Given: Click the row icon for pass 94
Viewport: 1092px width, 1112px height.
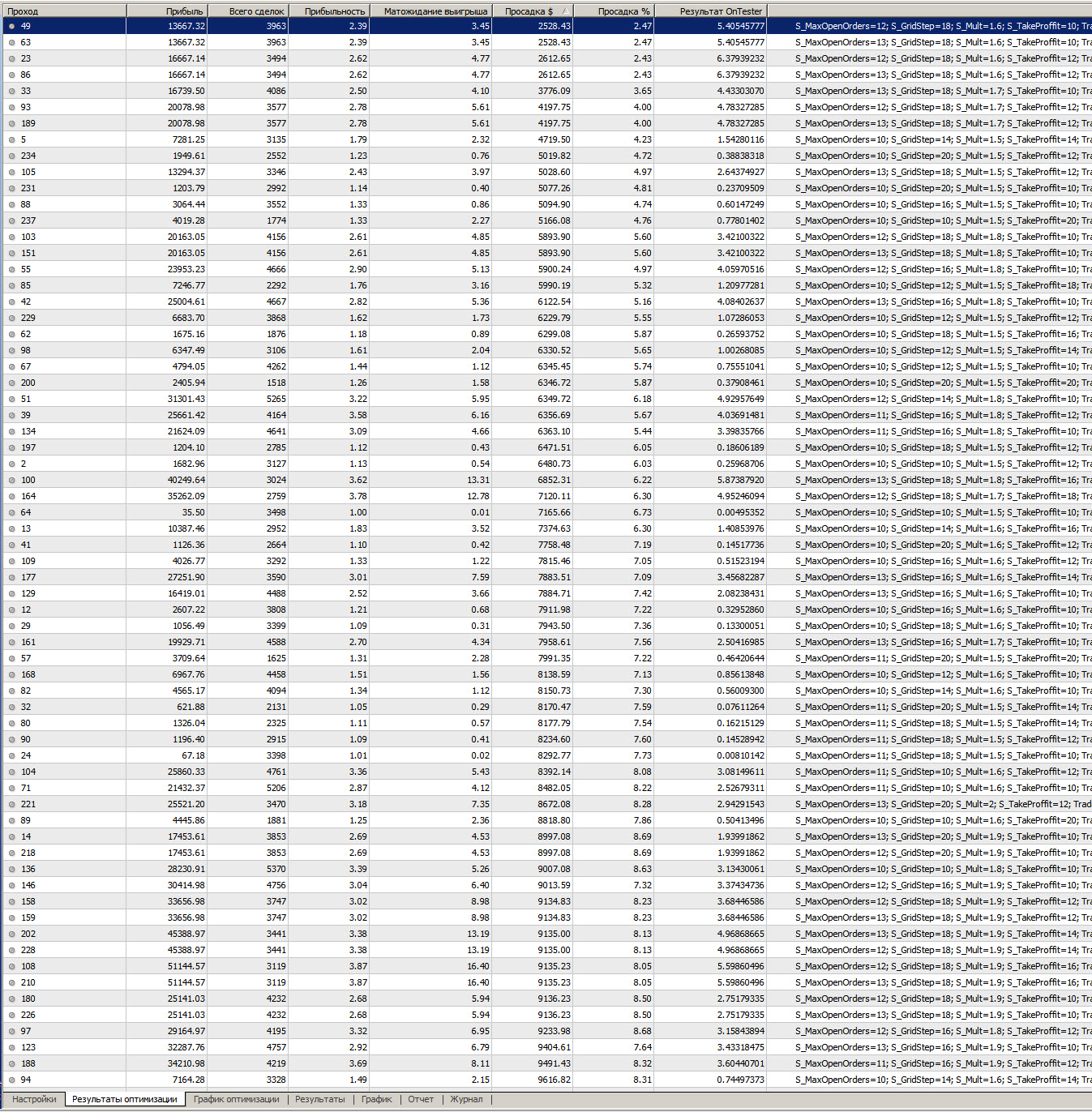Looking at the screenshot, I should click(x=11, y=1080).
